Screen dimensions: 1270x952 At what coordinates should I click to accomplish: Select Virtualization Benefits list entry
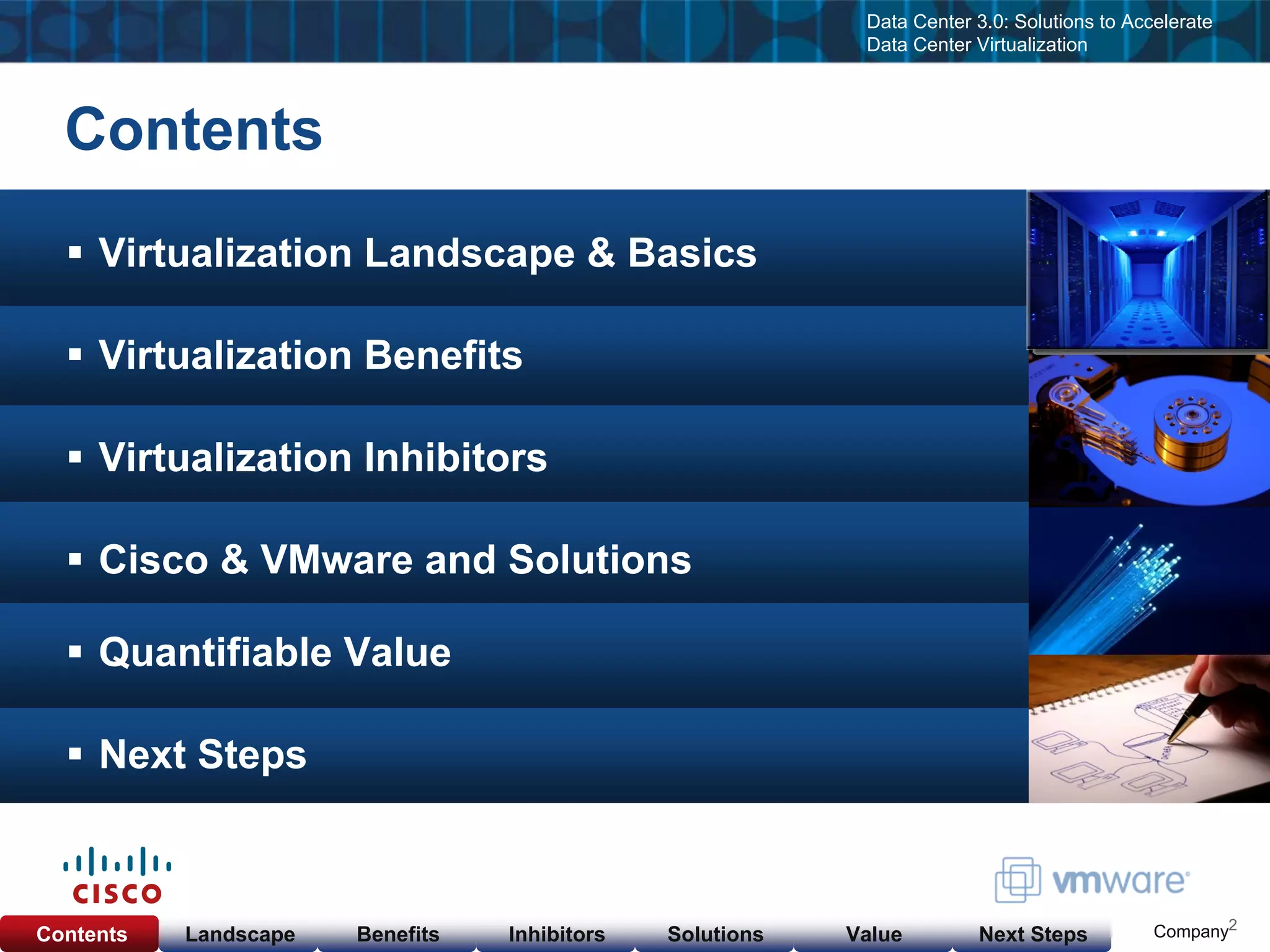(x=310, y=355)
